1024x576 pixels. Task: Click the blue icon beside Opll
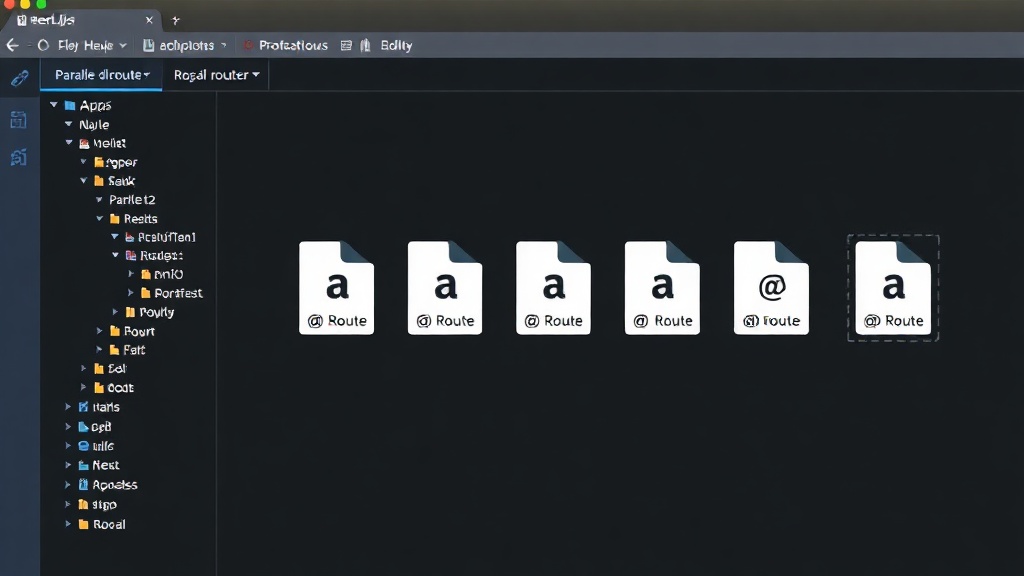click(84, 426)
